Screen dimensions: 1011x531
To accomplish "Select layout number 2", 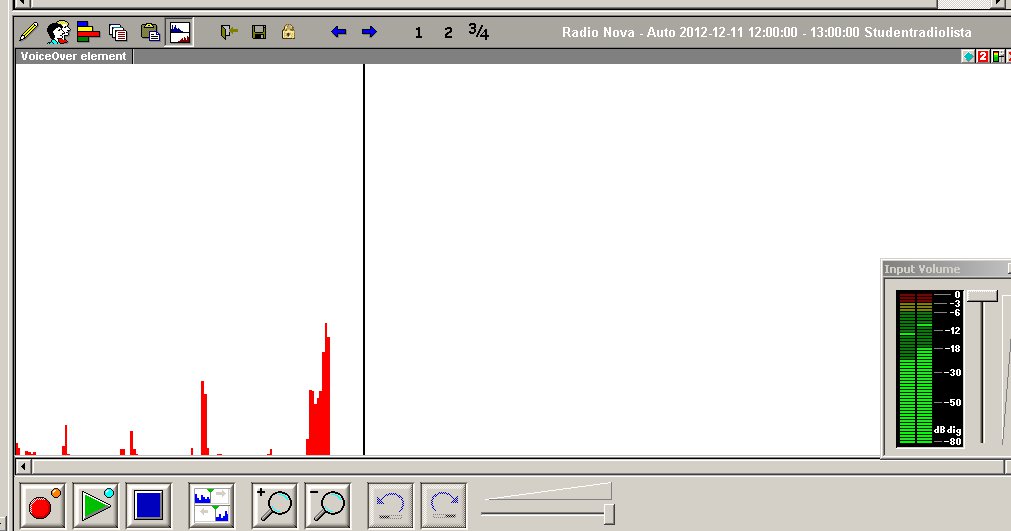I will (448, 32).
